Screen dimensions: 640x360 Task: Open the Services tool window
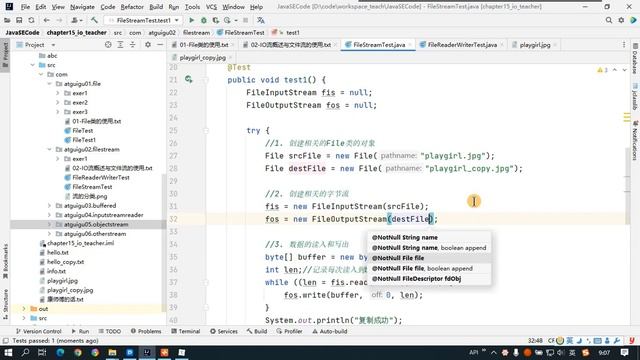224,331
